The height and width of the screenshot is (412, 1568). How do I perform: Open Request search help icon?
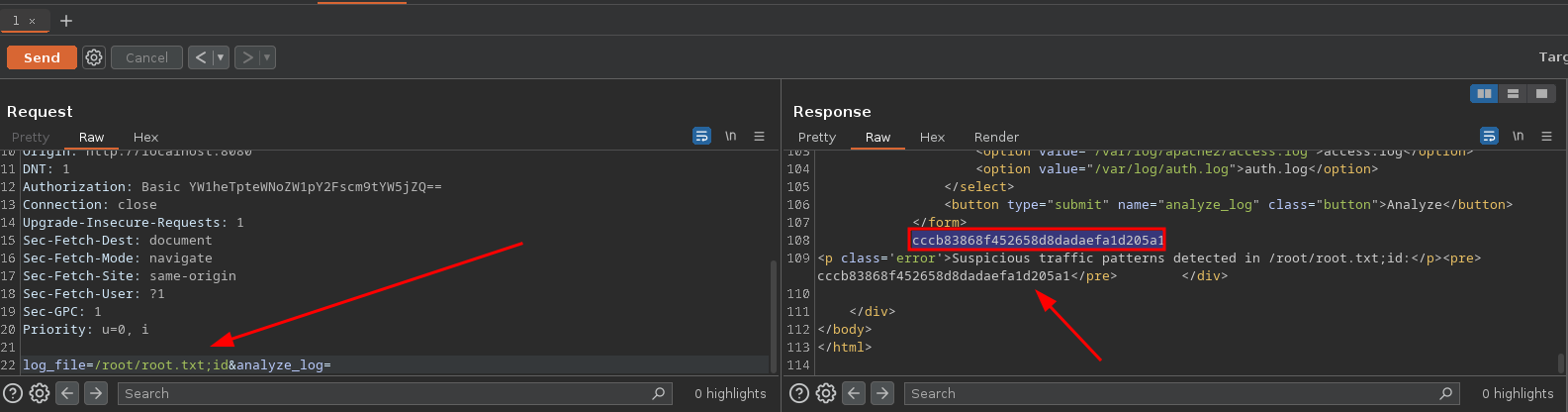click(13, 393)
